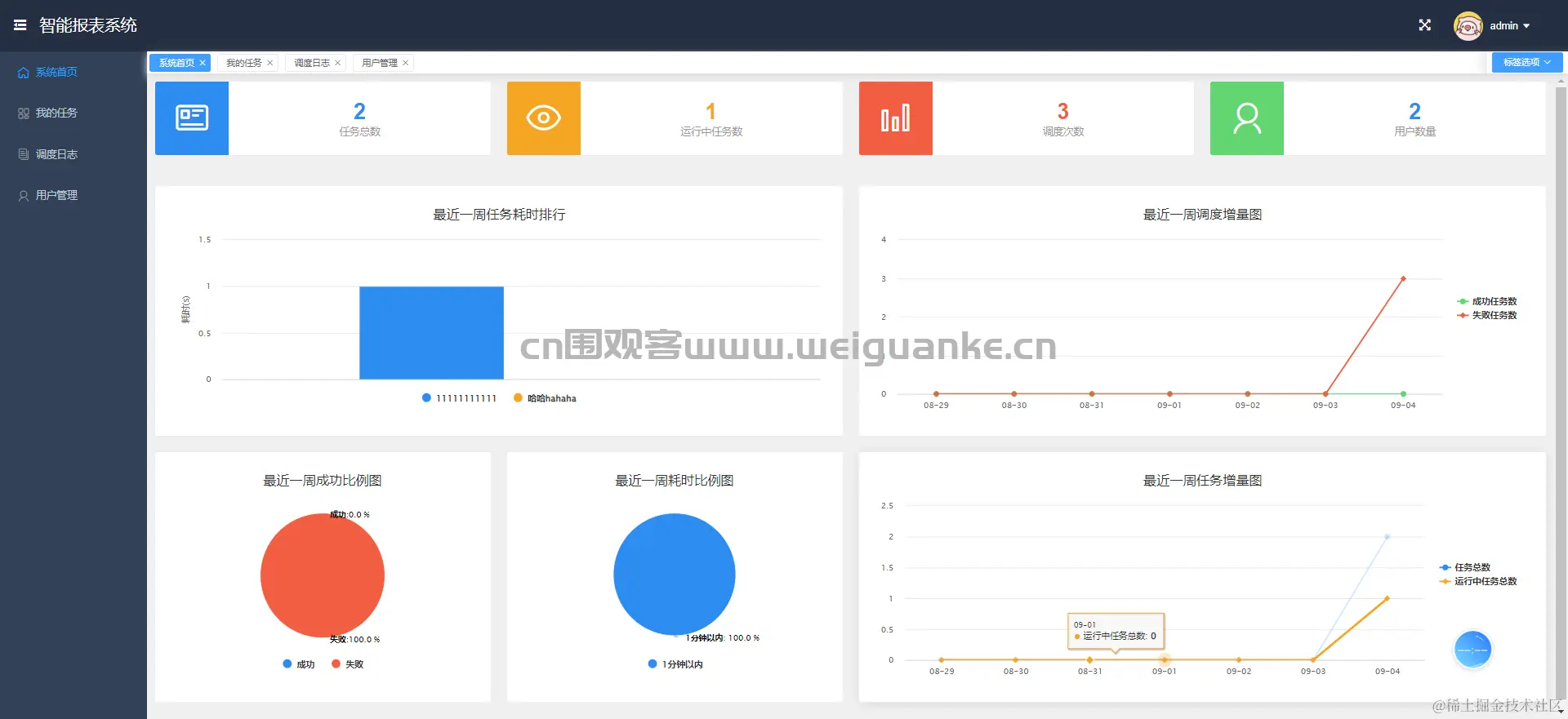Click the blue 任务总数 card icon

[192, 118]
